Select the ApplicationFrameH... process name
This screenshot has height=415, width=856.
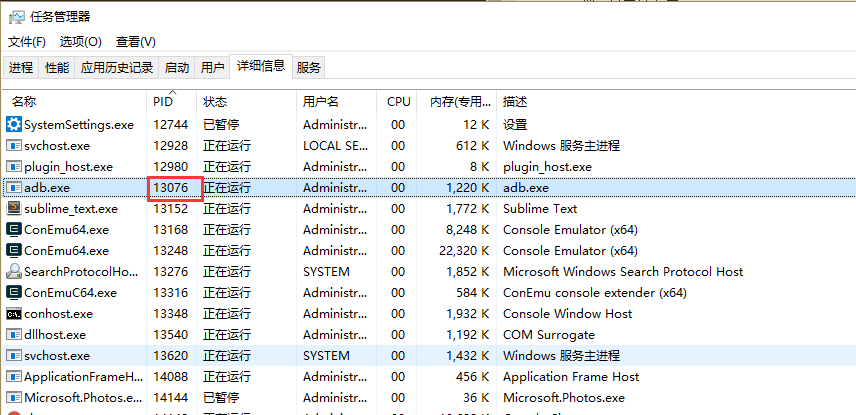84,376
